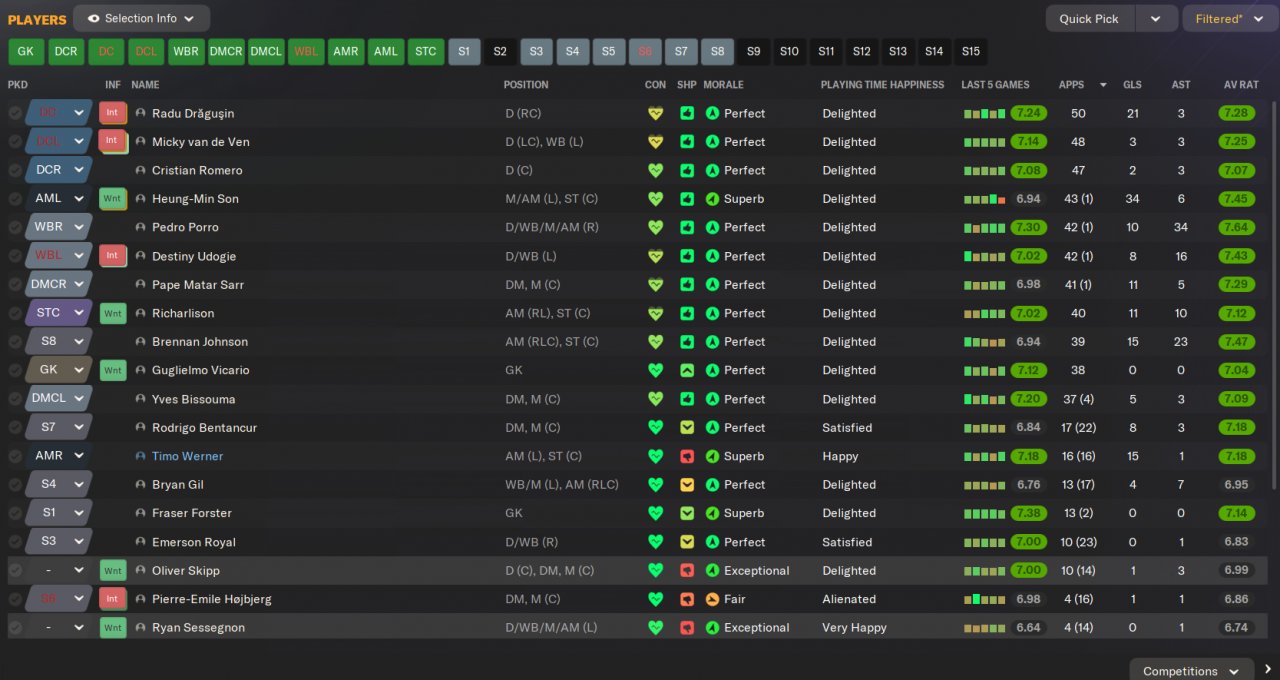Toggle selection check for Oliver Skipp
The width and height of the screenshot is (1280, 680).
pos(15,571)
